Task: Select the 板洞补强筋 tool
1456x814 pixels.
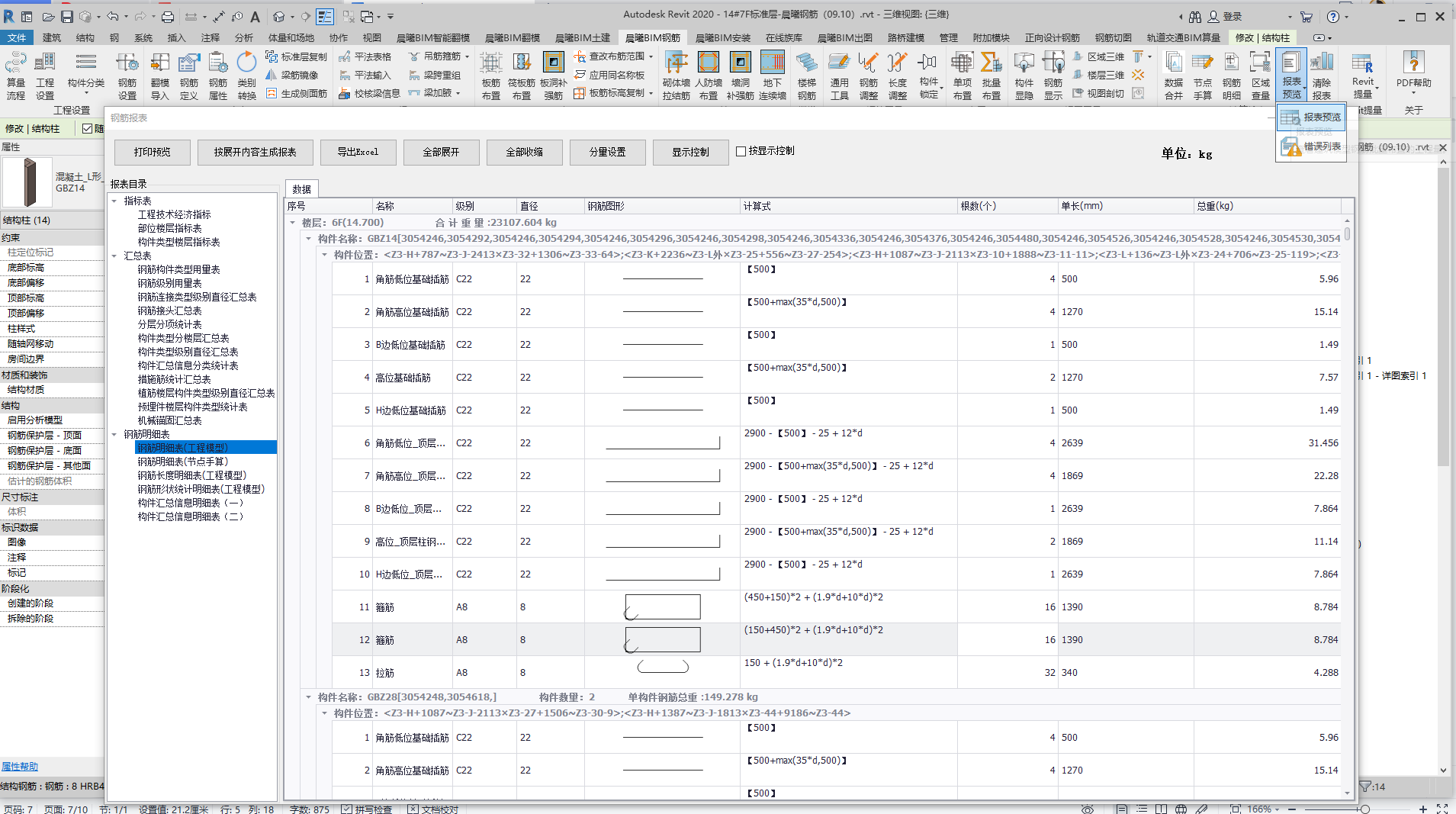Action: click(554, 76)
